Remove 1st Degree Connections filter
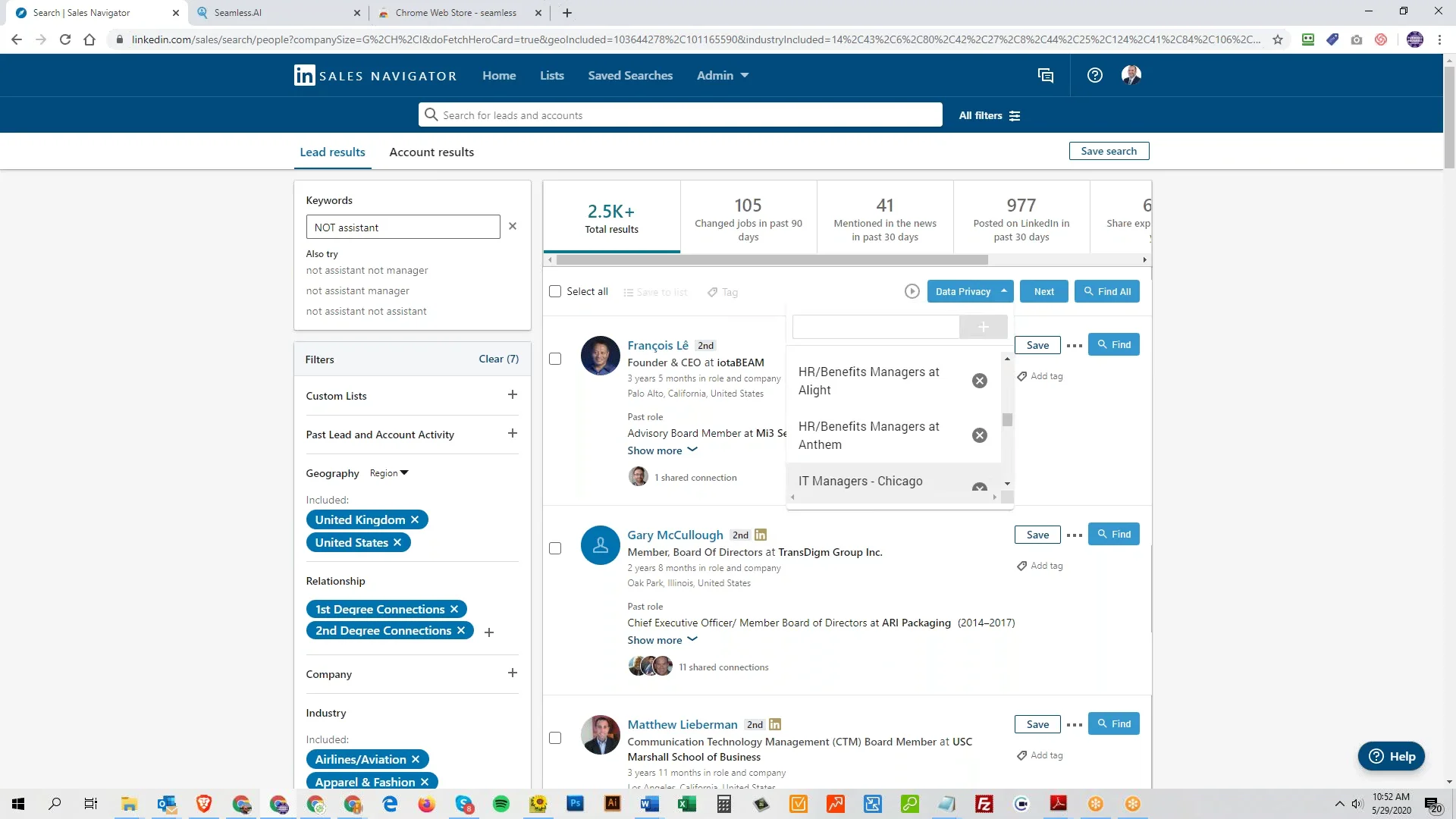The width and height of the screenshot is (1456, 819). click(x=454, y=609)
